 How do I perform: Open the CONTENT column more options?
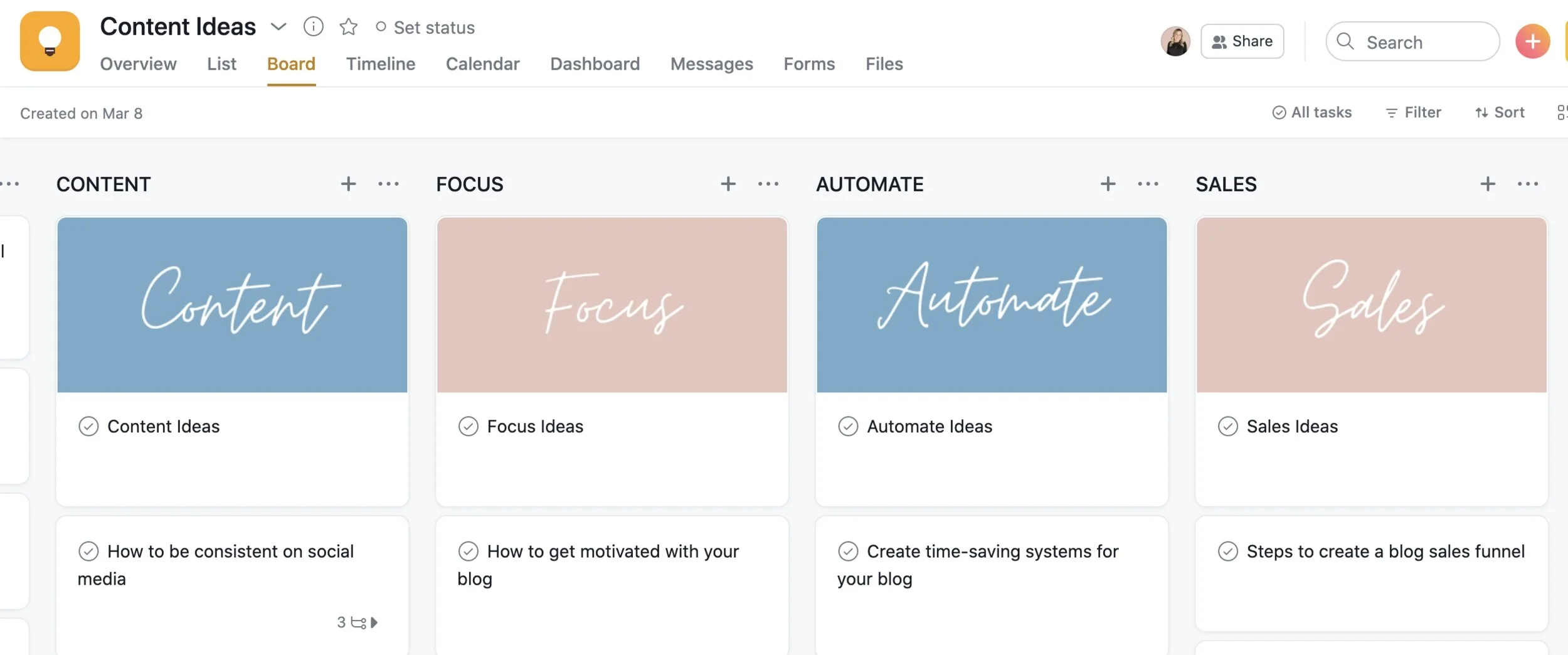[388, 184]
